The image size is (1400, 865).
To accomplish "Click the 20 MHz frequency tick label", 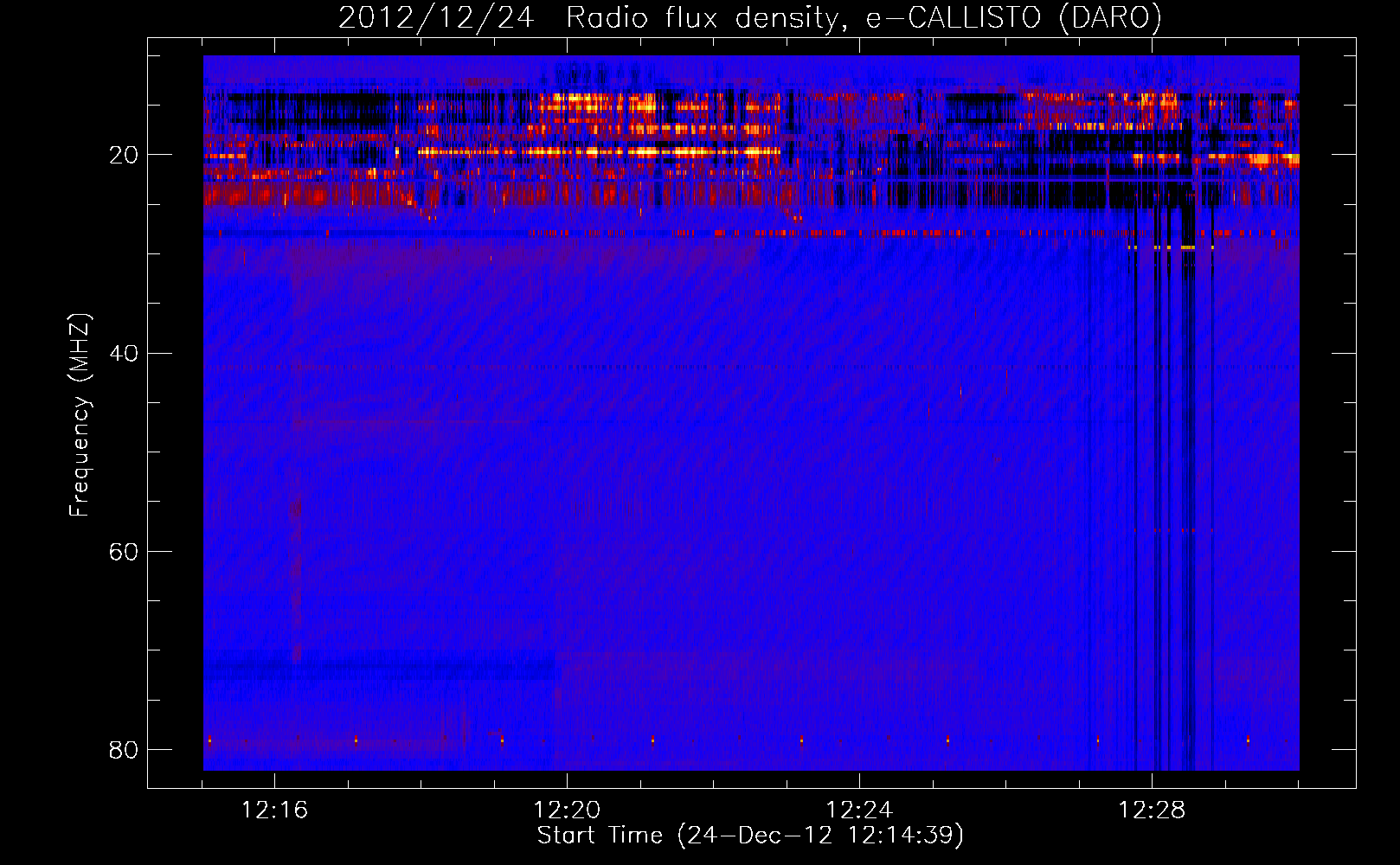I will (124, 156).
